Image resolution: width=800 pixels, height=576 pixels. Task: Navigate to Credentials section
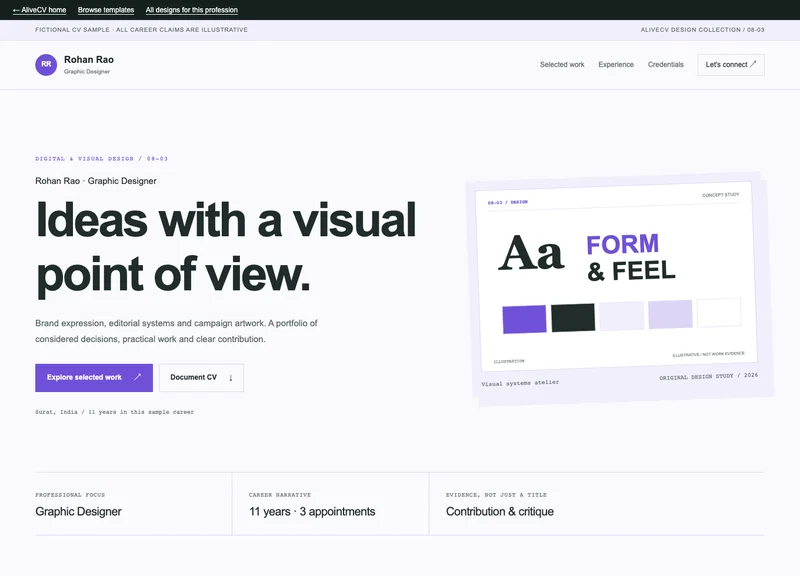665,64
